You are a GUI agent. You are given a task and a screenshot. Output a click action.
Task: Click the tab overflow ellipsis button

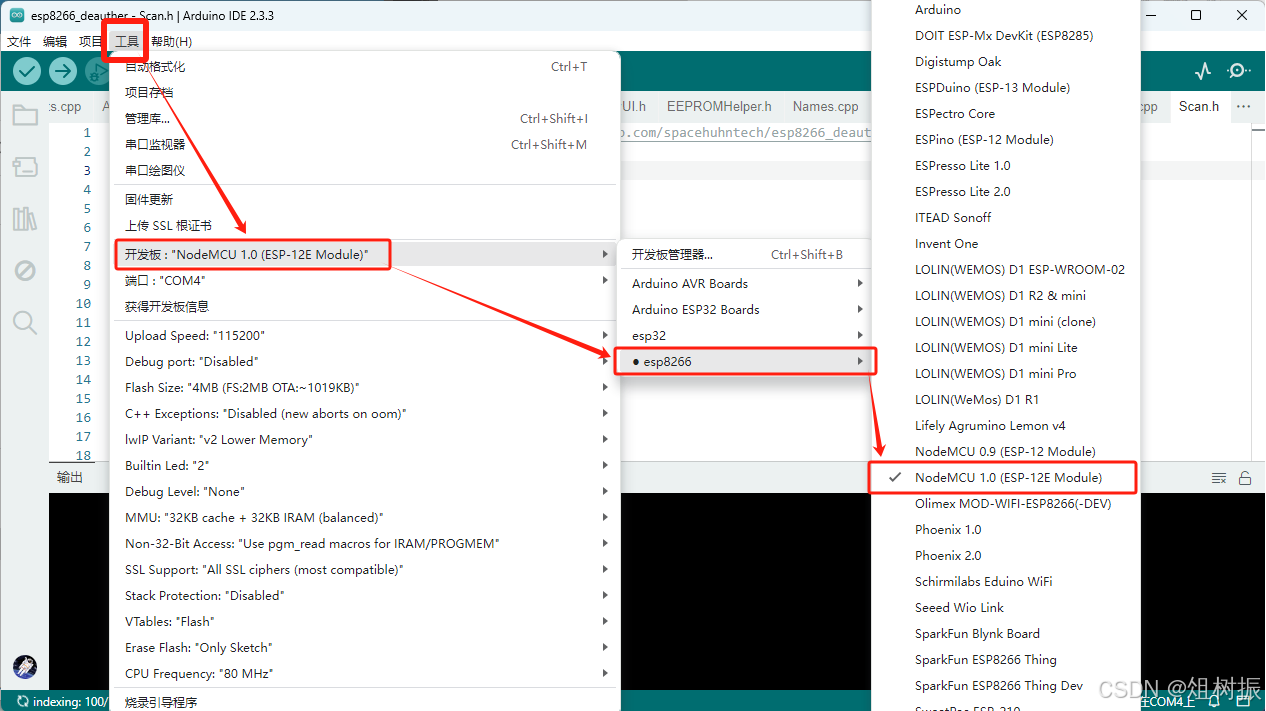[x=1243, y=106]
